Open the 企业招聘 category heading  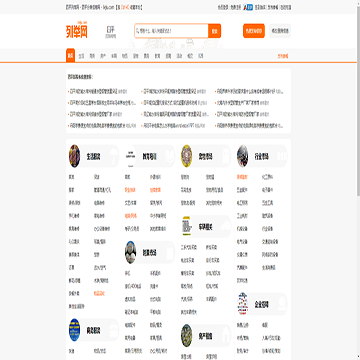261,304
